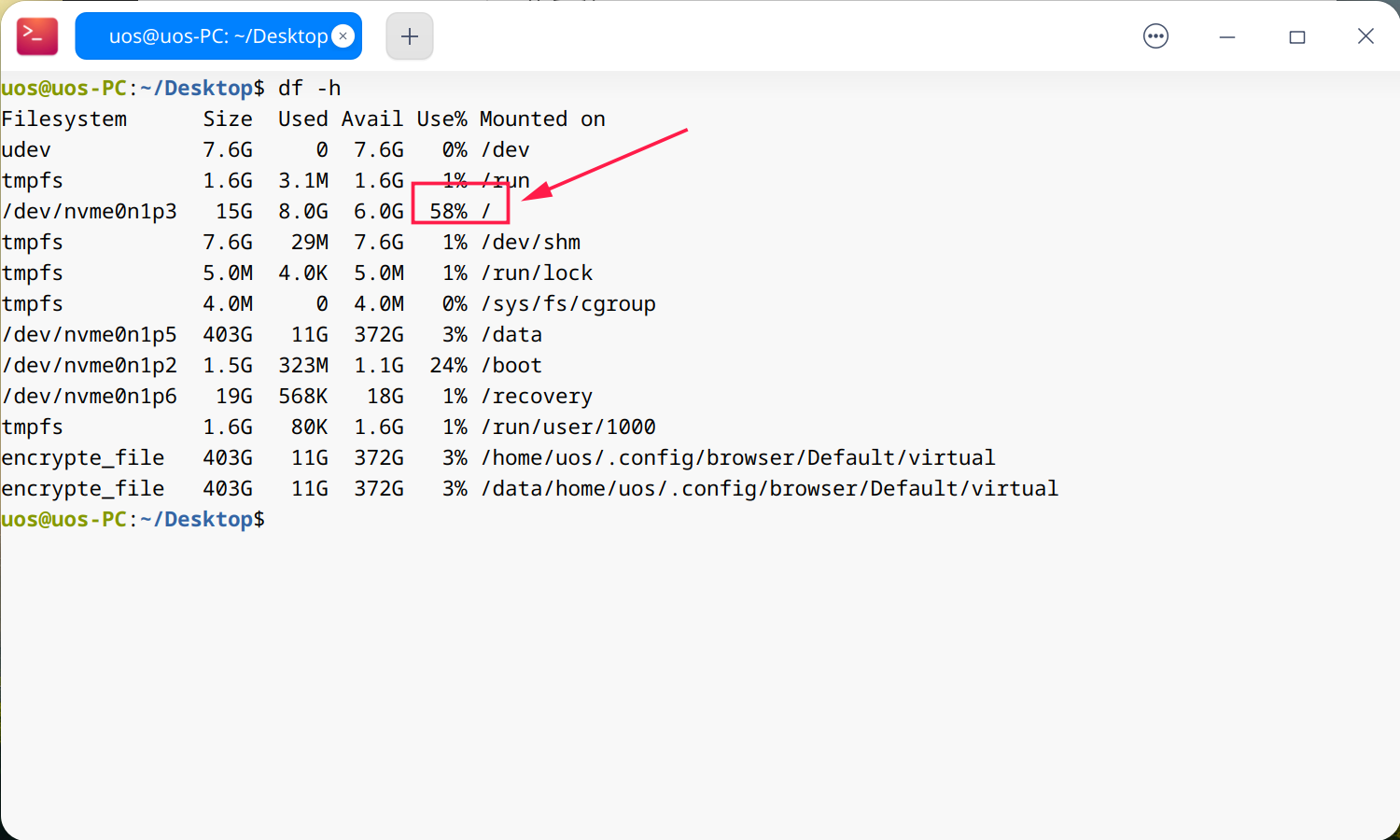Click the Filesystem column header
Screen dimensions: 1400x840
(64, 119)
